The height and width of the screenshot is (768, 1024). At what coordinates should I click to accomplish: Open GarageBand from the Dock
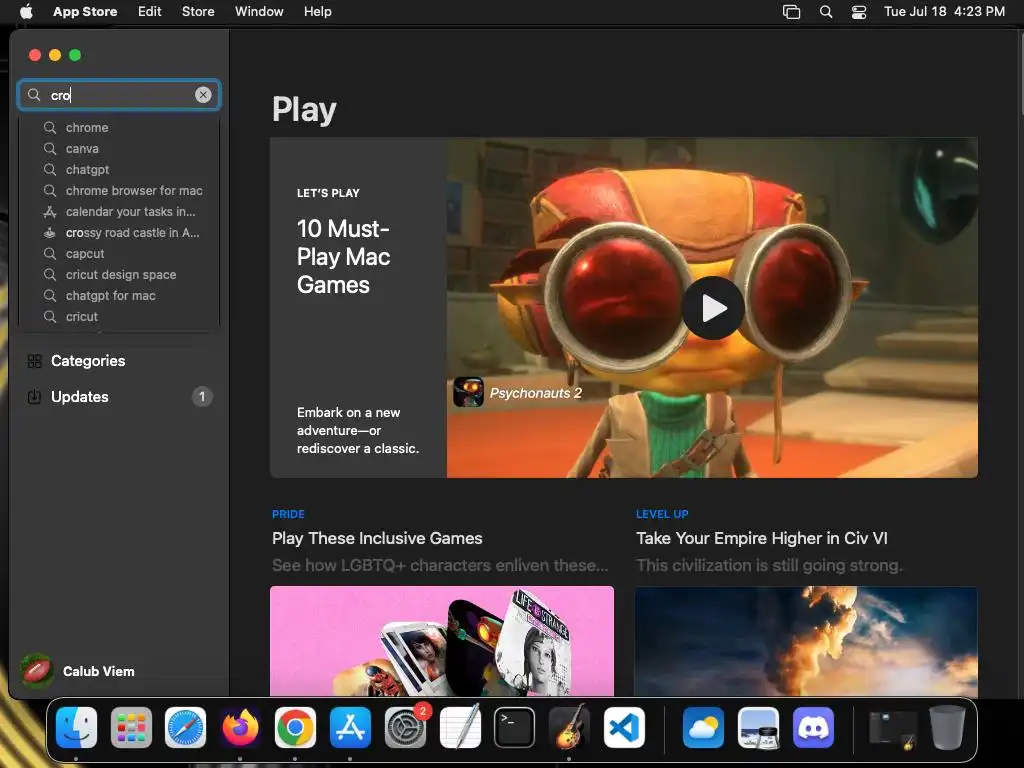[569, 727]
